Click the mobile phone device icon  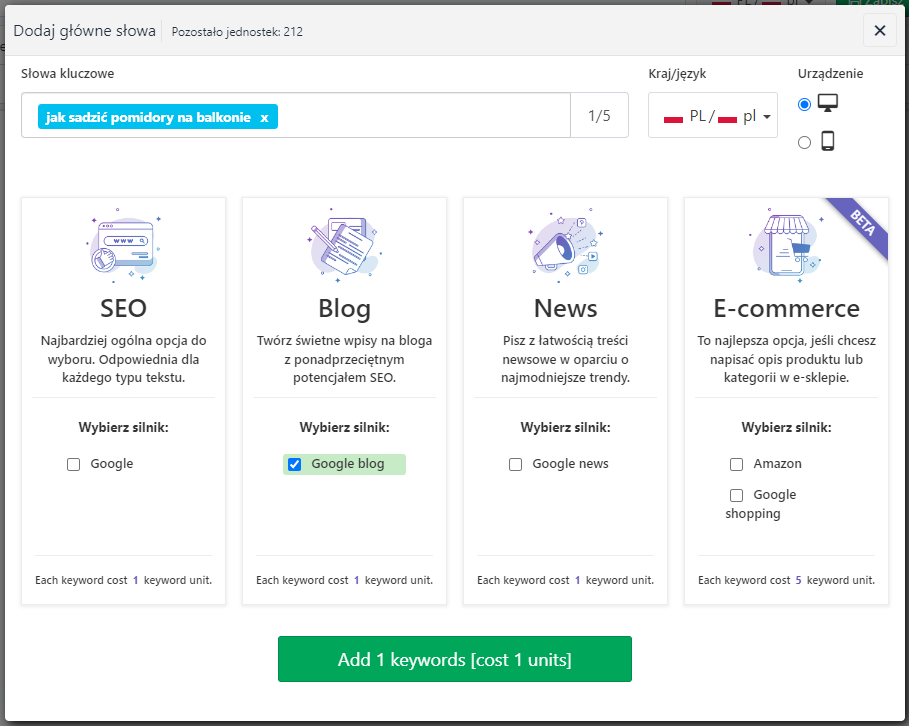click(828, 141)
